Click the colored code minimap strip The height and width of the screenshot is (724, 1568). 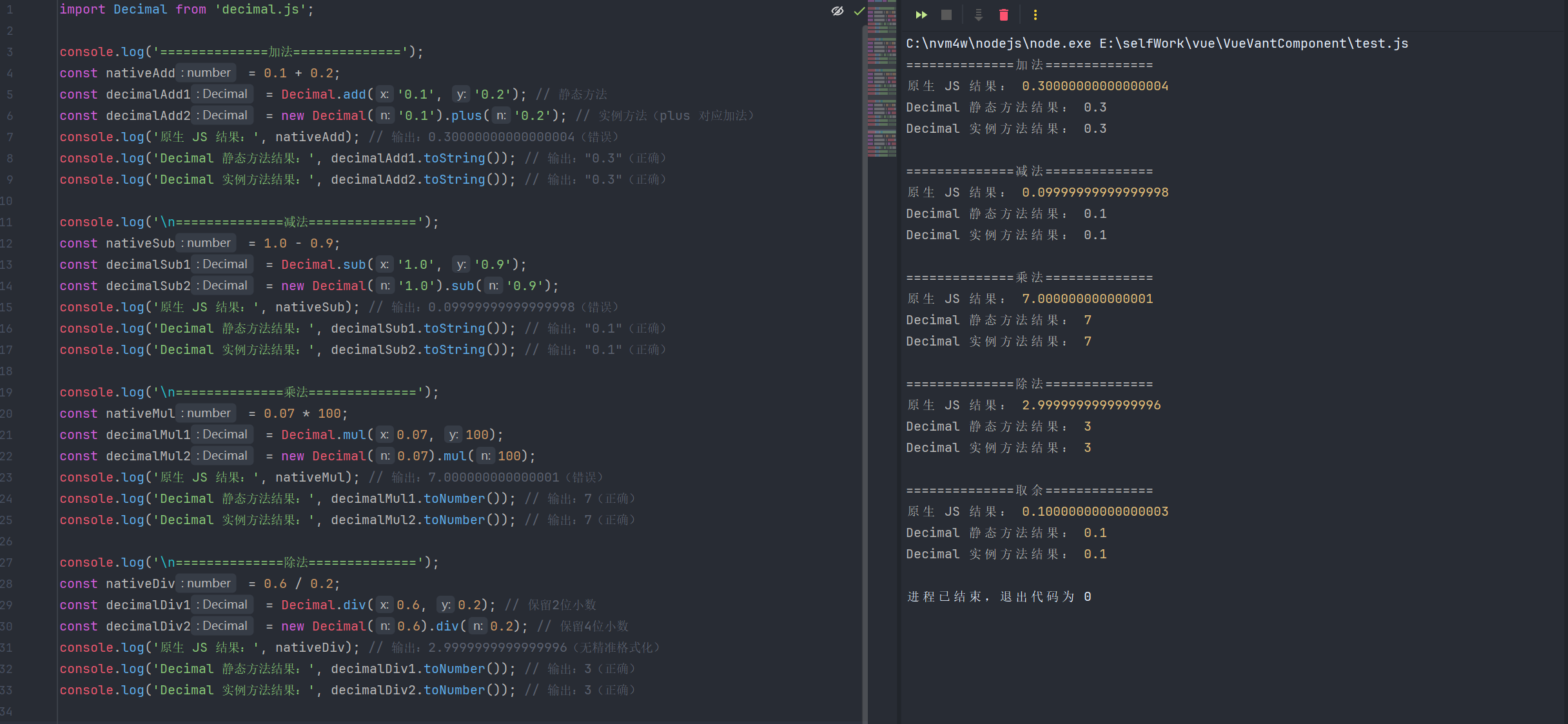coord(881,77)
